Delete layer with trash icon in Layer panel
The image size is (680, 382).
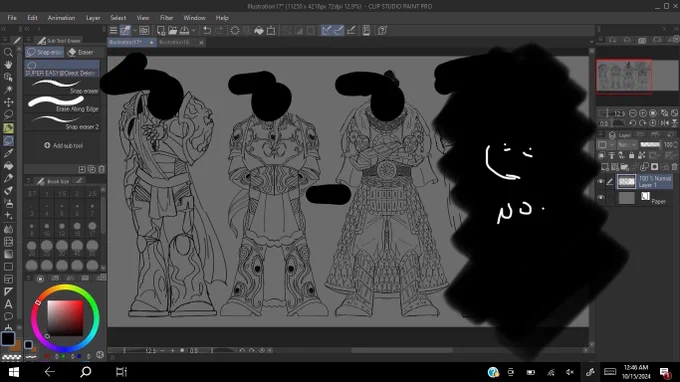tap(674, 167)
